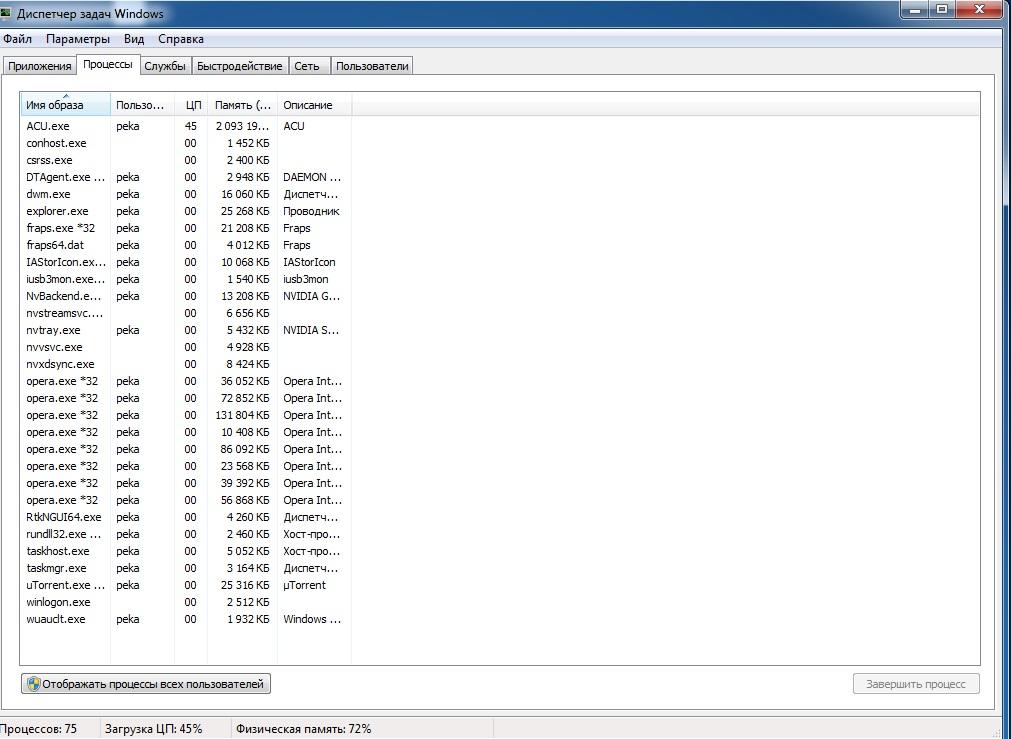The height and width of the screenshot is (739, 1011).
Task: Click the Task Manager title bar icon
Action: [6, 13]
